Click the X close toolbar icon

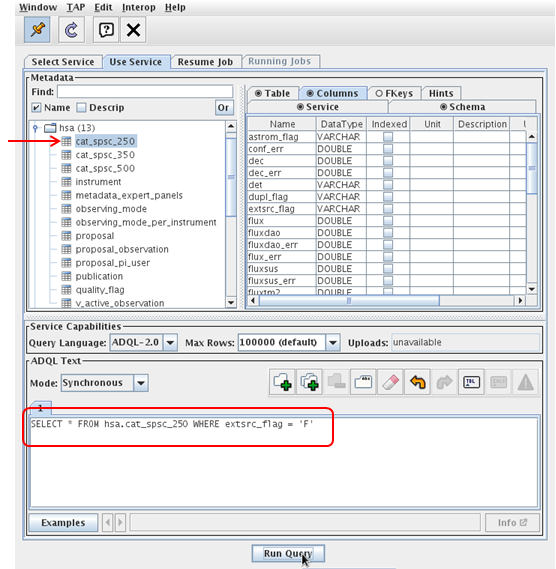[x=133, y=30]
